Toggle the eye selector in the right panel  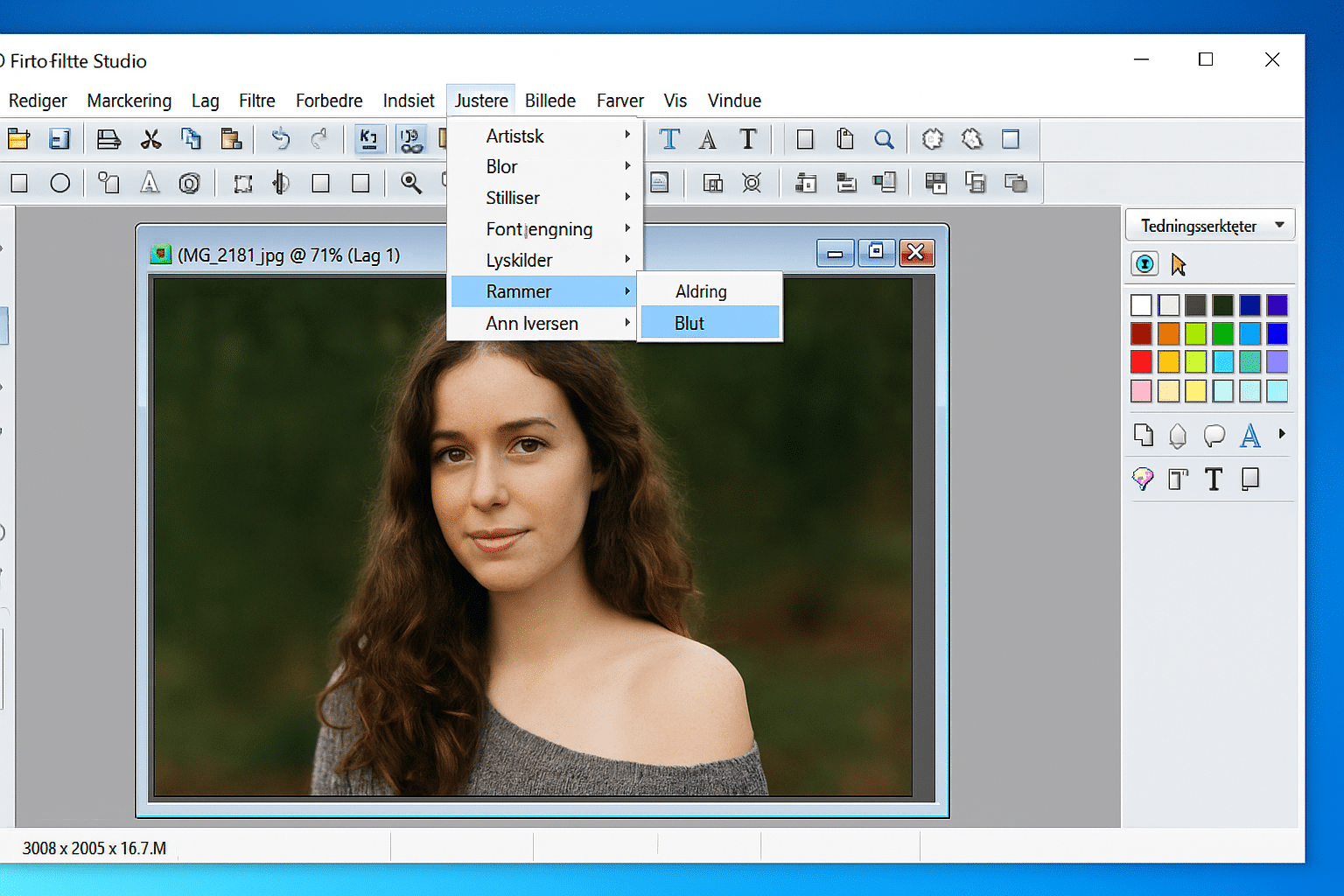1144,263
